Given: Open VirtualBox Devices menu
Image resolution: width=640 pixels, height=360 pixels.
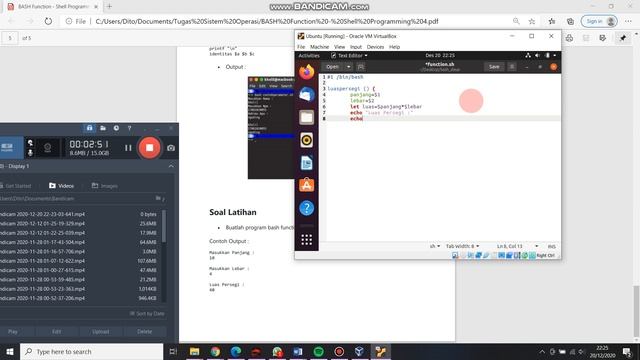Looking at the screenshot, I should [375, 47].
